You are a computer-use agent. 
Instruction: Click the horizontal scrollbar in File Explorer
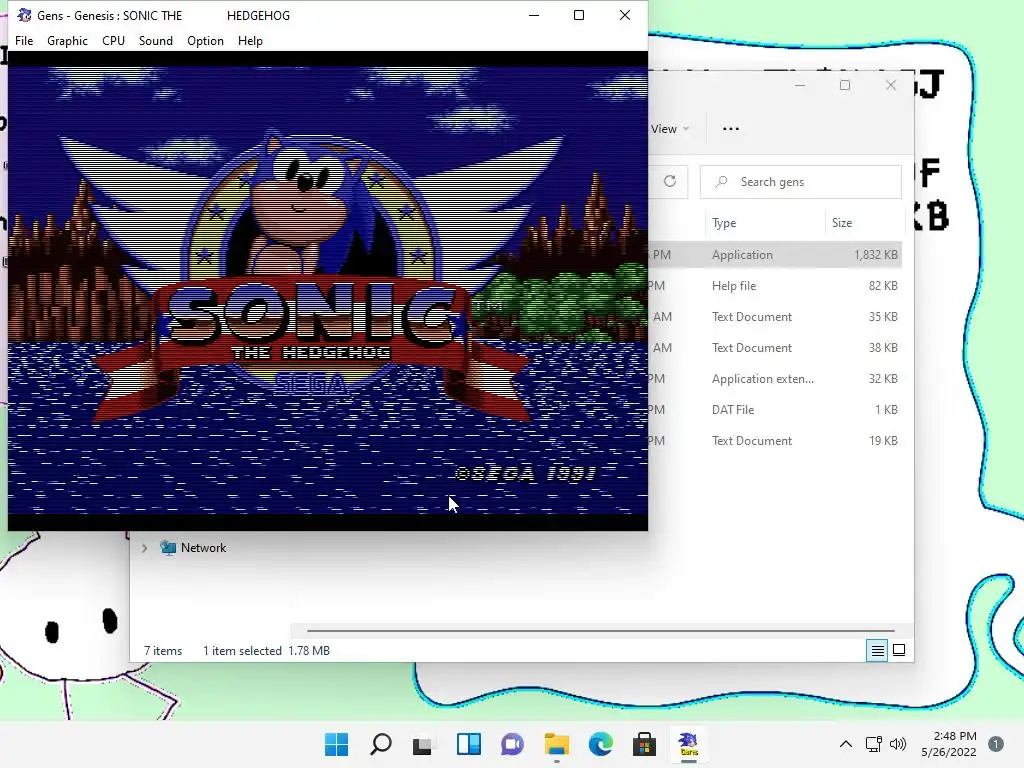[x=600, y=631]
